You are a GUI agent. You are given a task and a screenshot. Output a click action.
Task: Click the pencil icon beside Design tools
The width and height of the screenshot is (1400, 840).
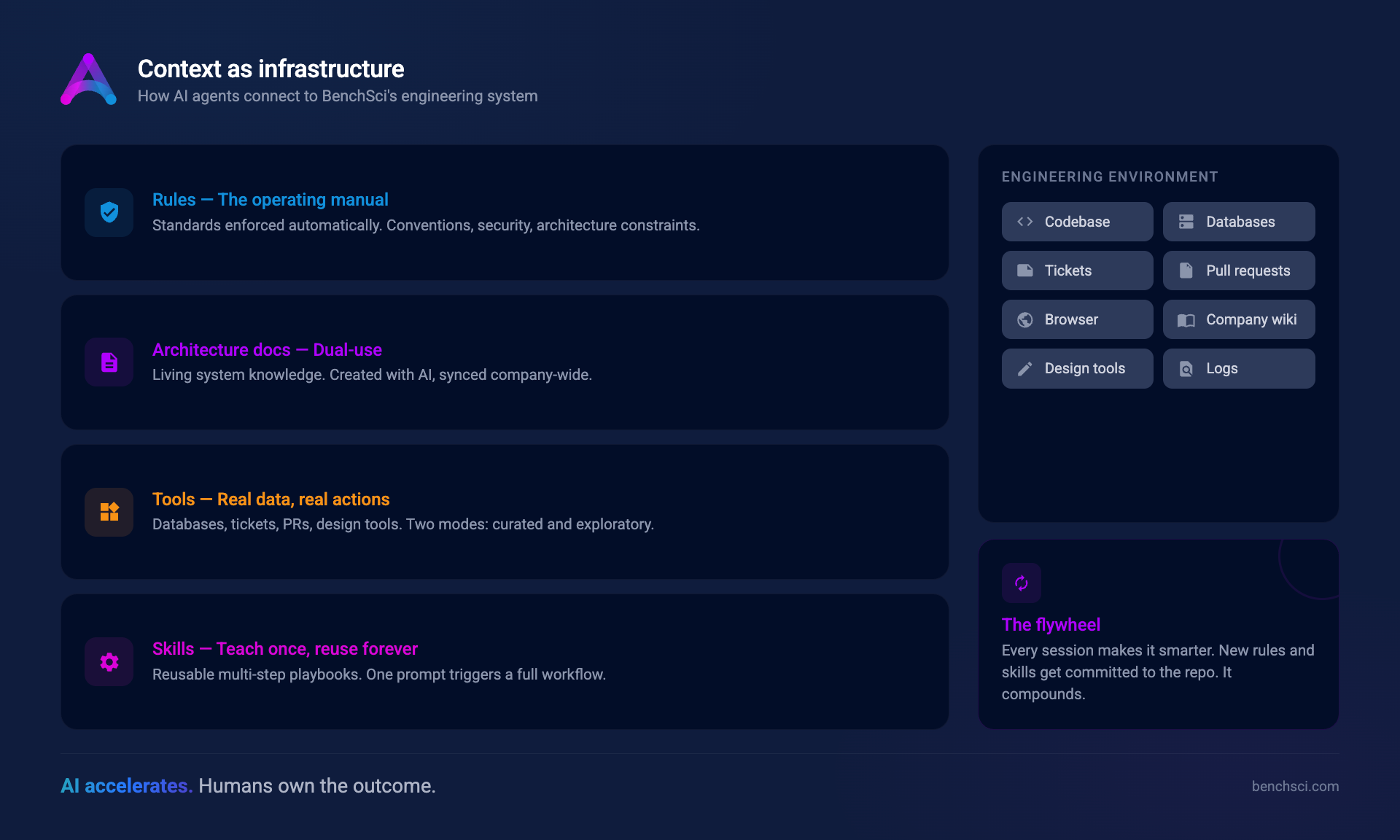(1024, 369)
